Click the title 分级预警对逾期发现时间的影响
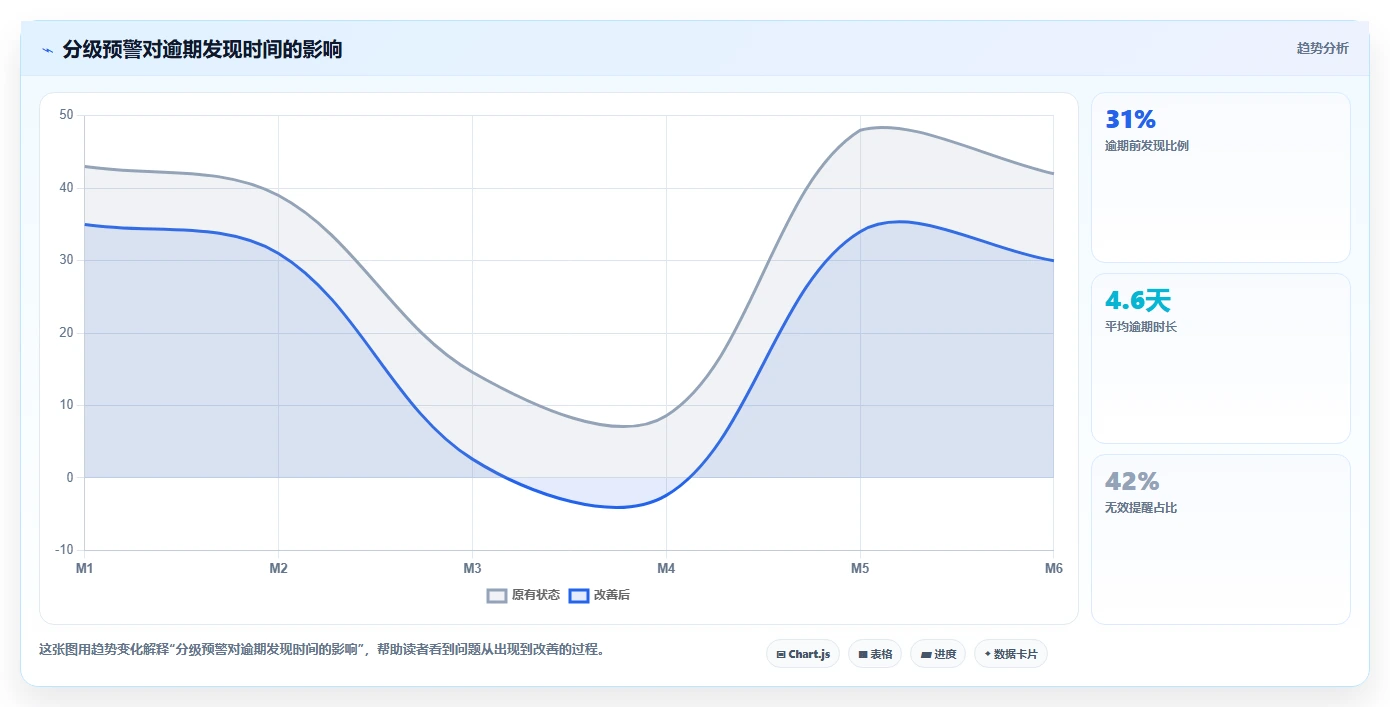This screenshot has width=1390, height=707. [202, 49]
